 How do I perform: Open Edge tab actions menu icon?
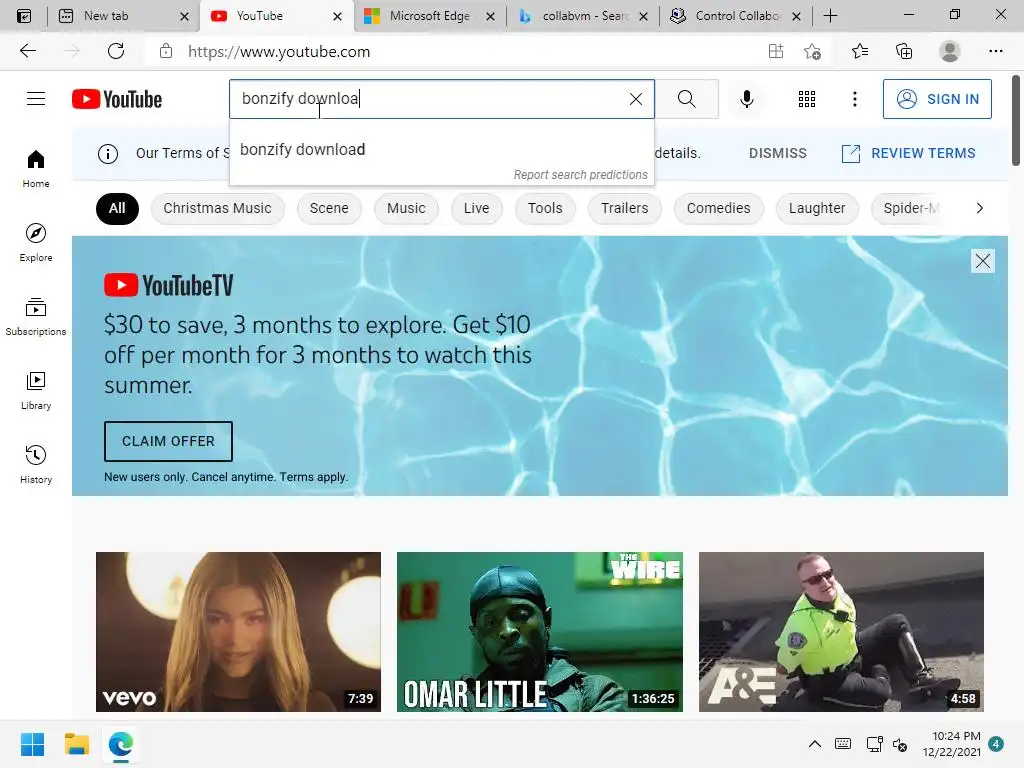pyautogui.click(x=24, y=16)
